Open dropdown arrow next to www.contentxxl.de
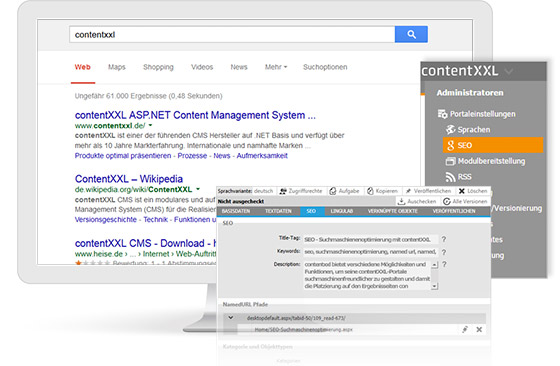The width and height of the screenshot is (560, 366). tap(150, 125)
